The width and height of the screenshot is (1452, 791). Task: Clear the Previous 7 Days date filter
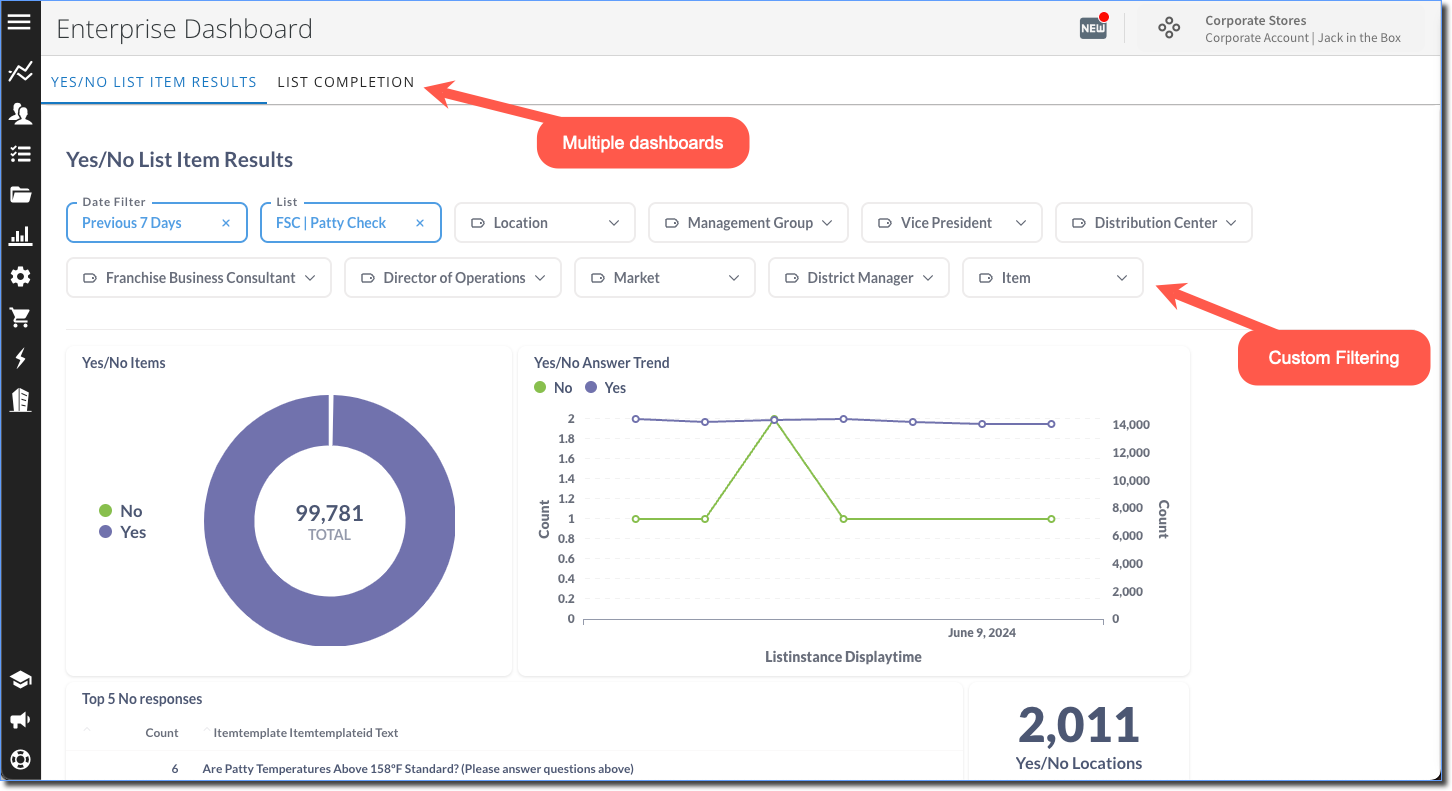(x=226, y=223)
